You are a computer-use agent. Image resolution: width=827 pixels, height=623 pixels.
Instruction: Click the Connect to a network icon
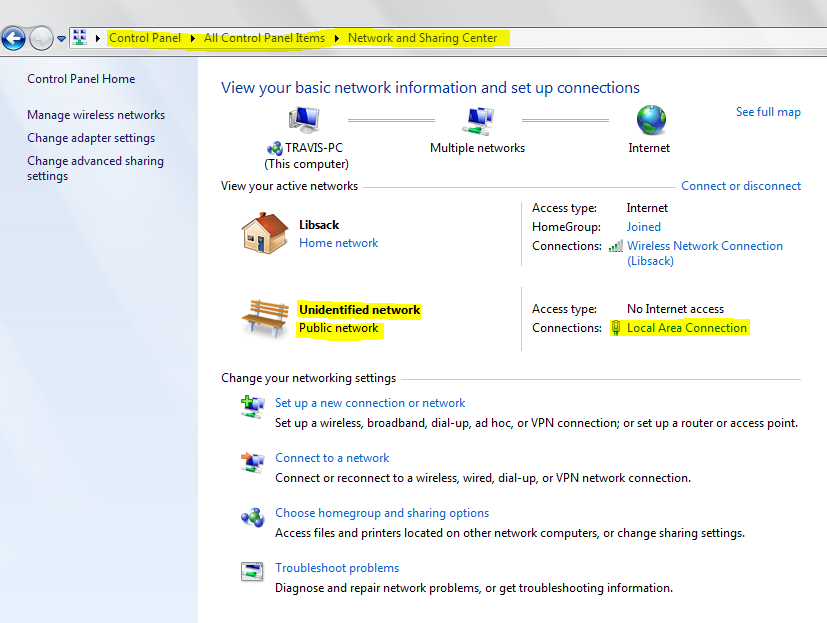(253, 463)
